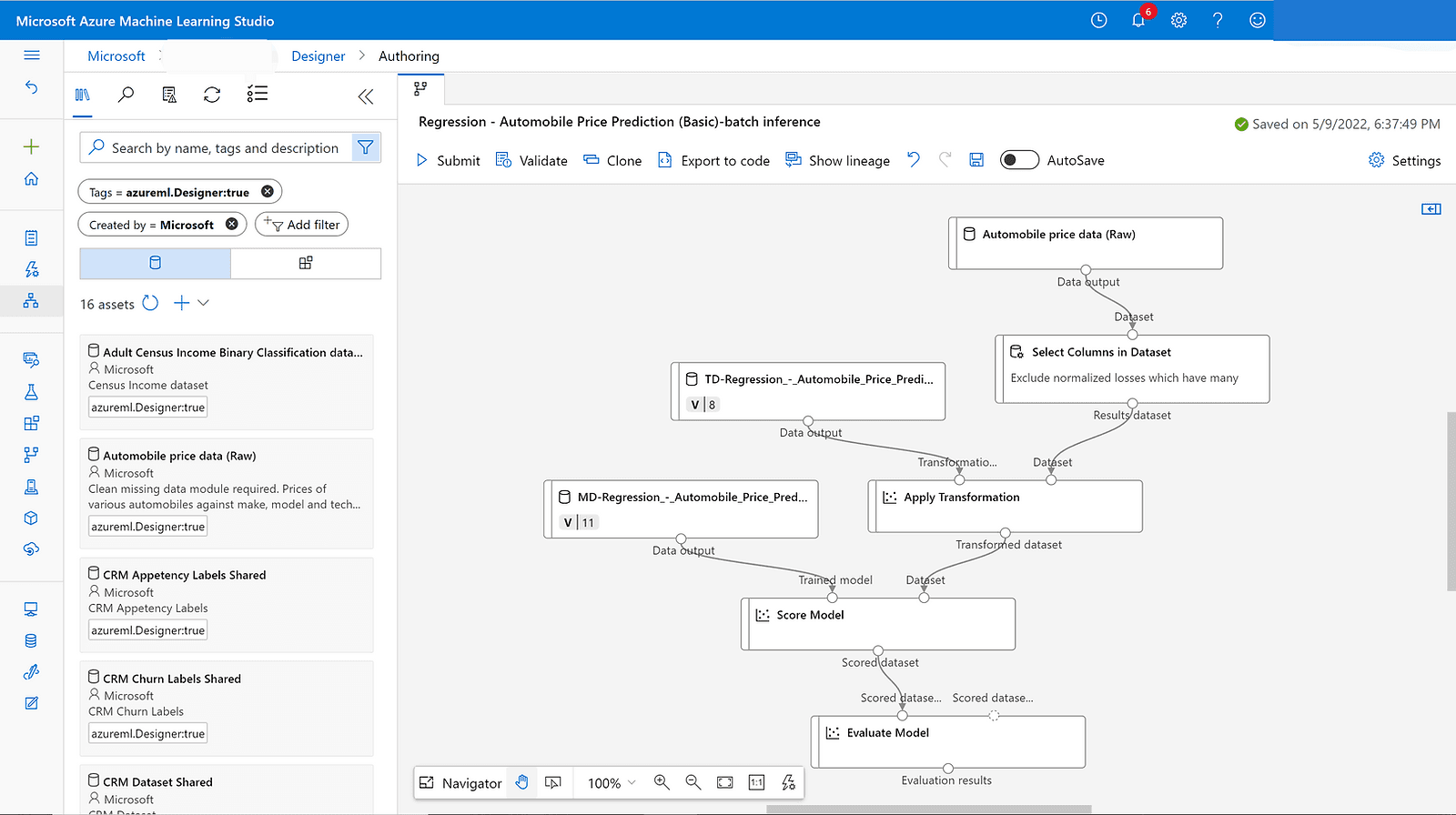Click the refresh icon in panel toolbar

[212, 95]
